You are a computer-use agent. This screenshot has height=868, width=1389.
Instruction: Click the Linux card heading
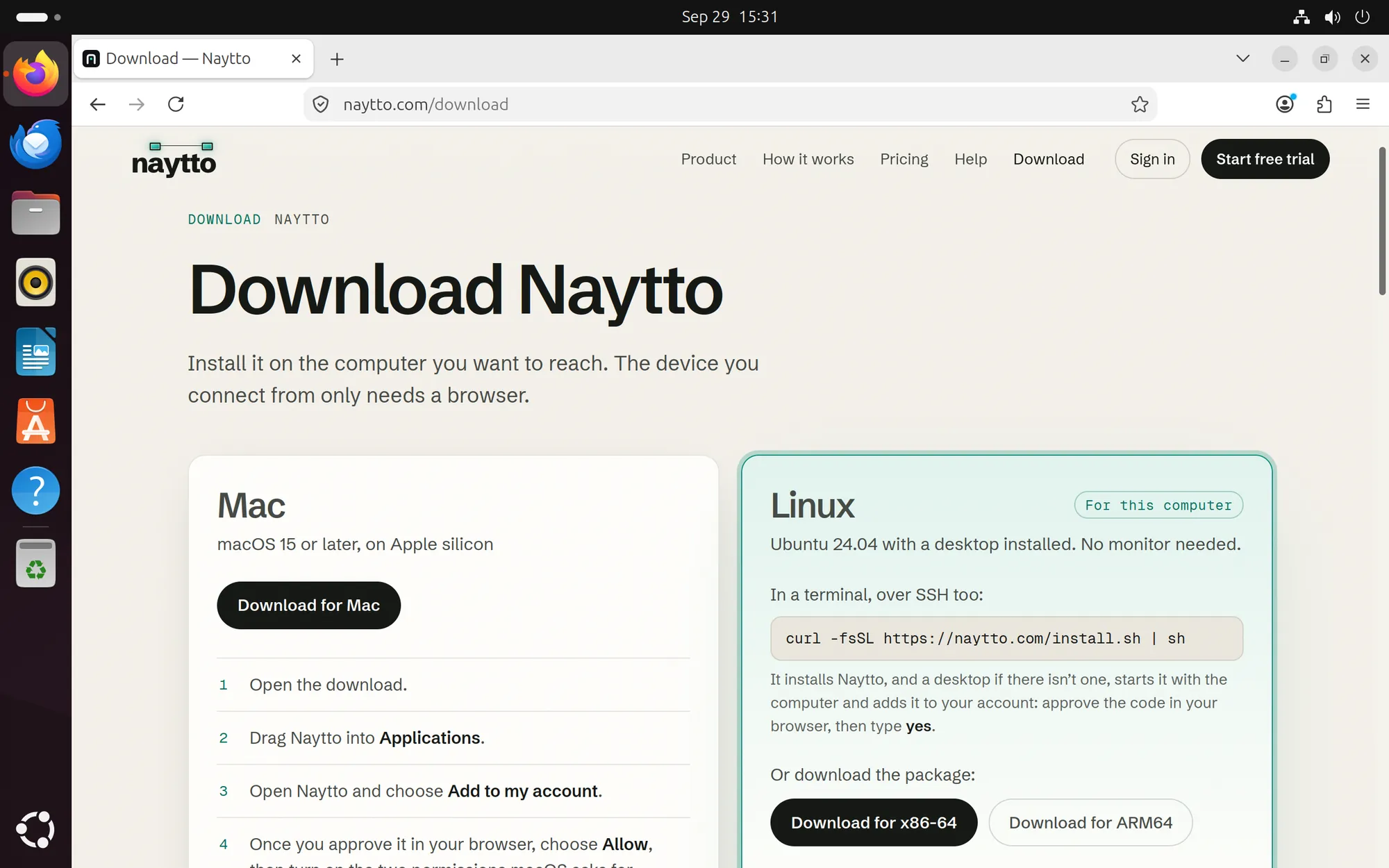[x=813, y=506]
